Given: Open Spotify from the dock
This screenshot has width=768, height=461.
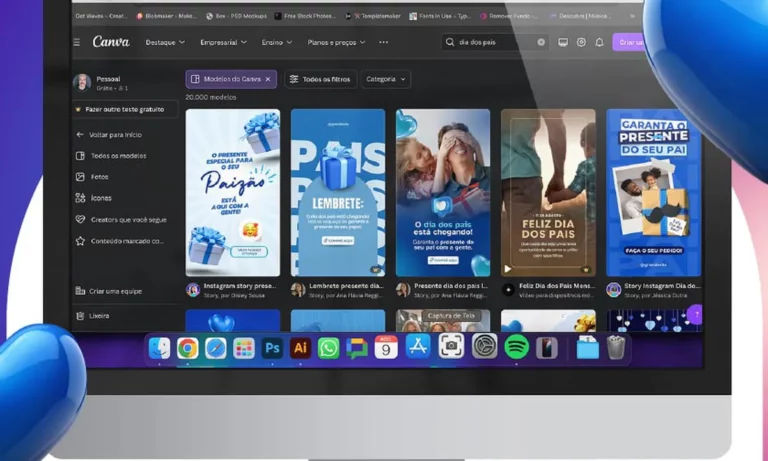Looking at the screenshot, I should [516, 347].
